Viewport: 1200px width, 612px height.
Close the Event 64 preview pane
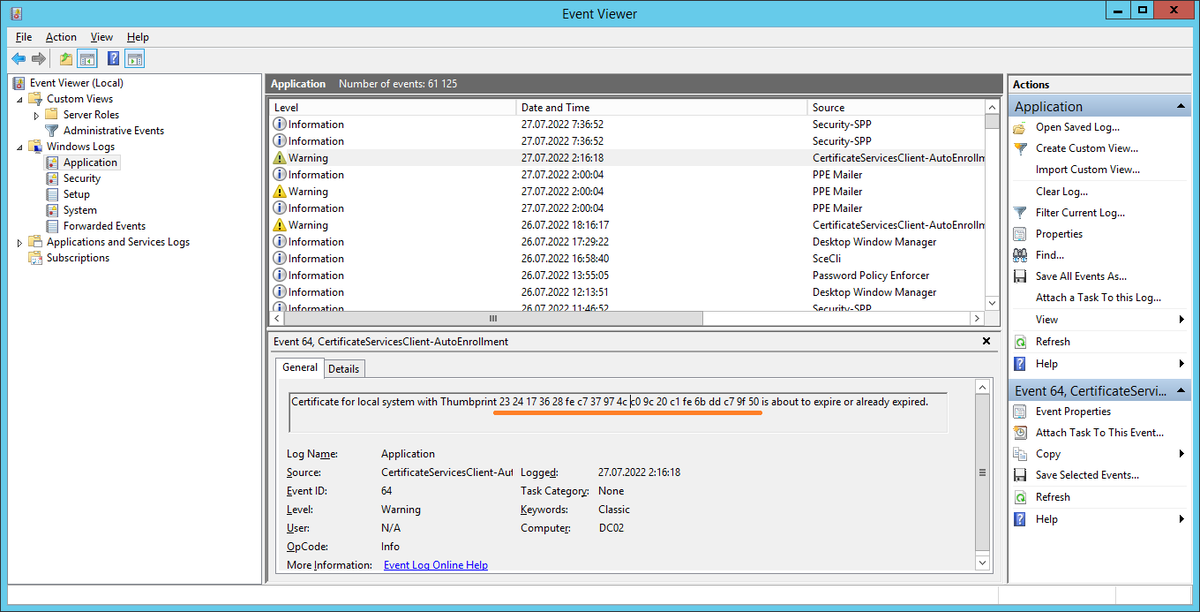point(987,341)
